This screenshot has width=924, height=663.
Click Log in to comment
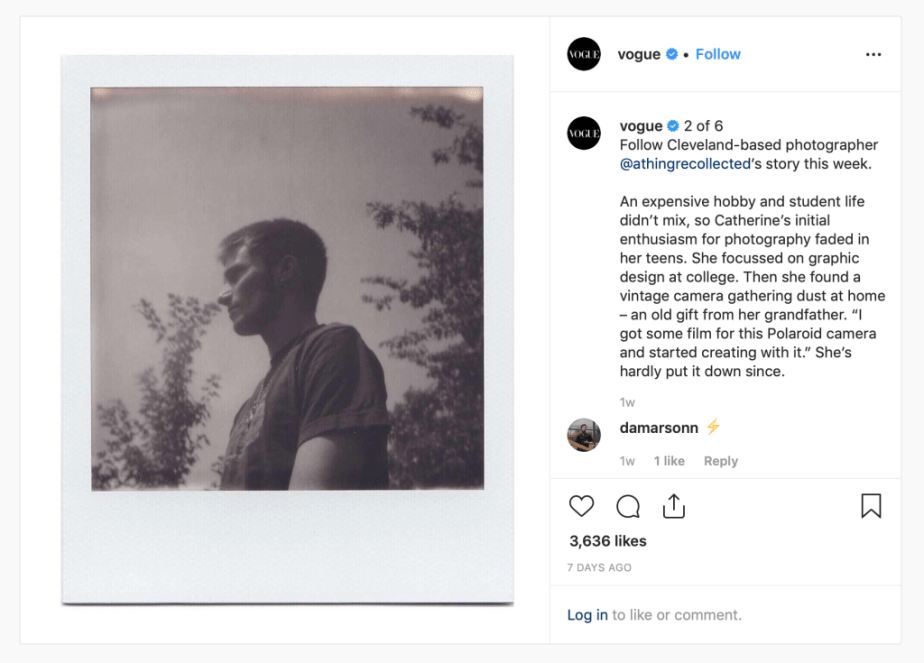[587, 615]
